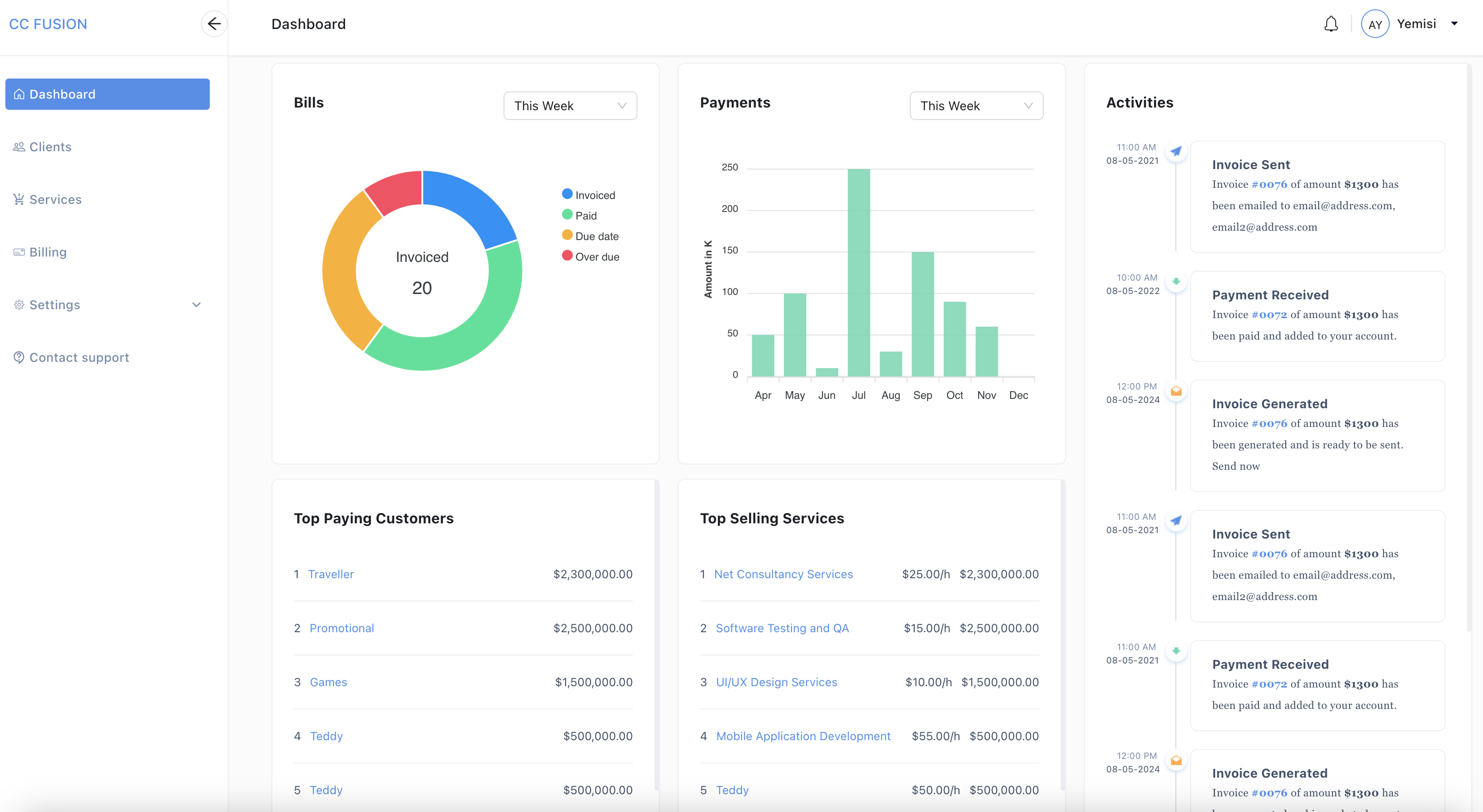Viewport: 1483px width, 812px height.
Task: Go to Clients menu item
Action: tap(108, 147)
